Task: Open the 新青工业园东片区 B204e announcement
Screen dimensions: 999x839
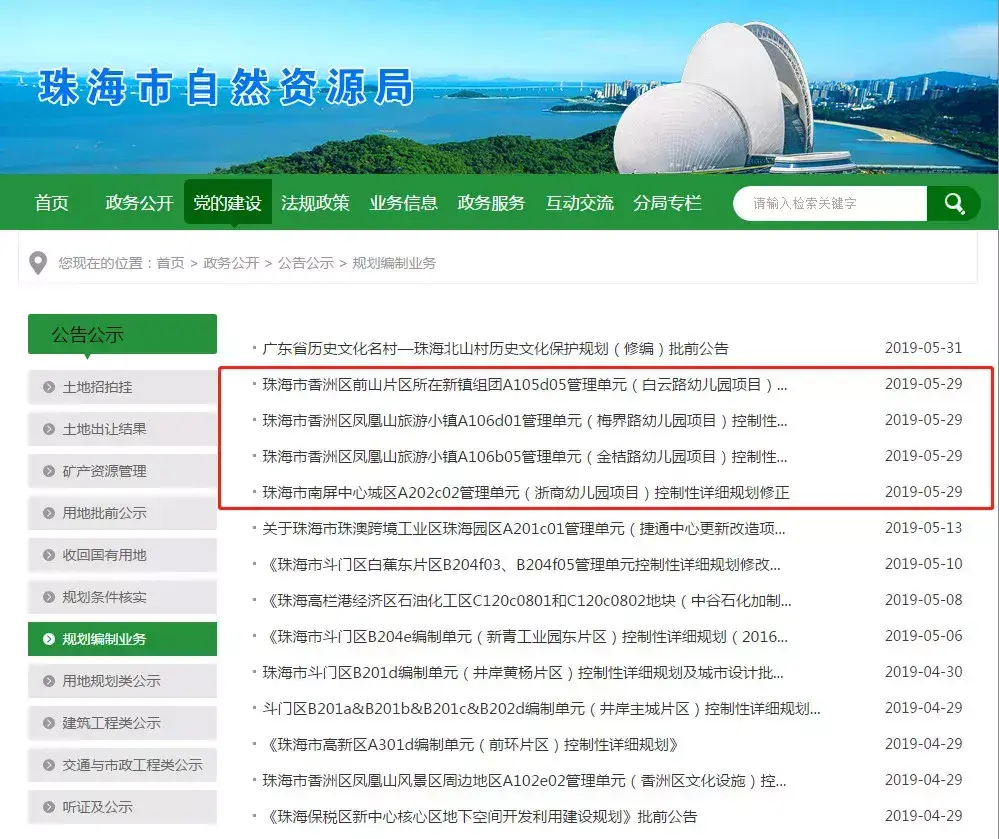Action: [525, 636]
